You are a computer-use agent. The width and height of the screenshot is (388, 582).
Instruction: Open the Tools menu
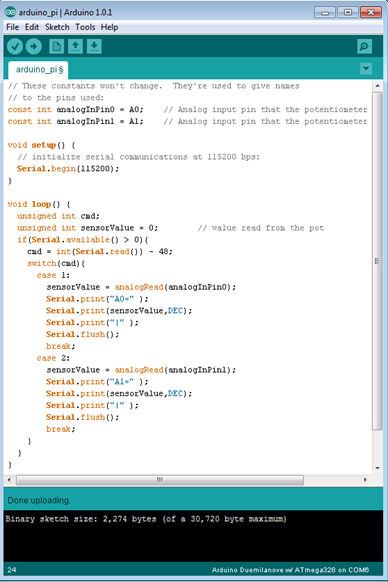coord(85,27)
